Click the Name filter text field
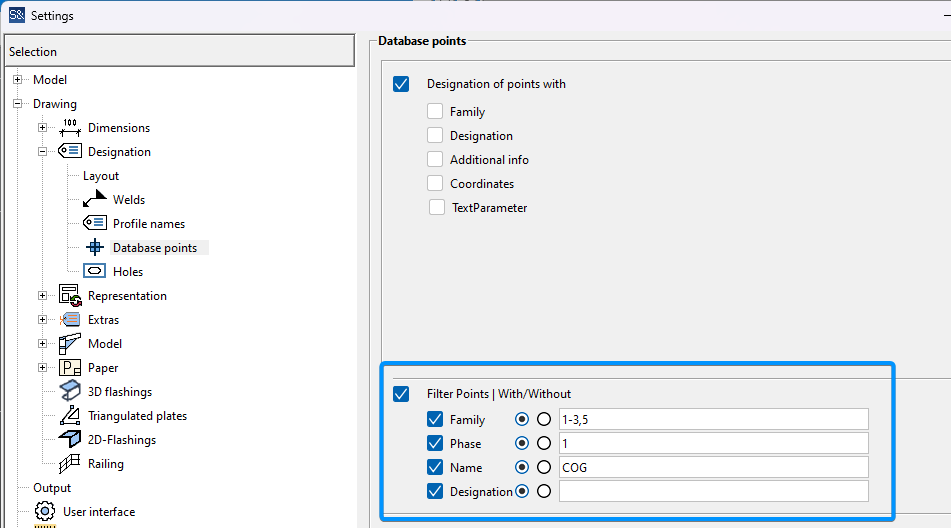Screen dimensions: 951x528 [714, 467]
